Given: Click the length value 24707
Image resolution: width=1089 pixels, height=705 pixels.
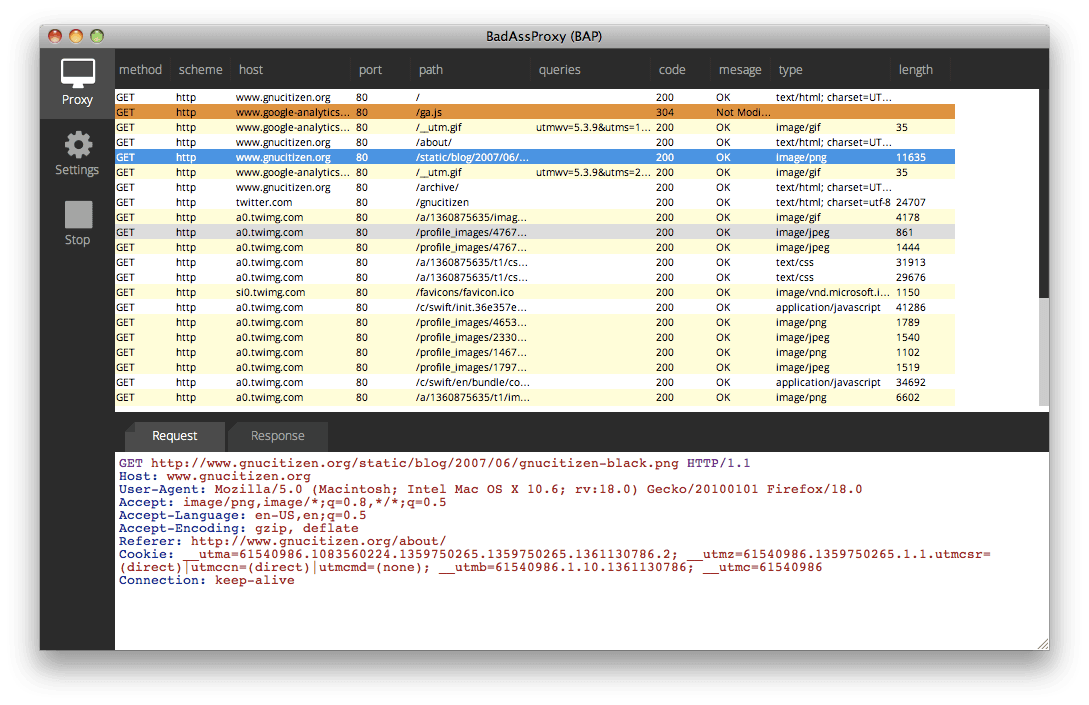Looking at the screenshot, I should pos(911,203).
